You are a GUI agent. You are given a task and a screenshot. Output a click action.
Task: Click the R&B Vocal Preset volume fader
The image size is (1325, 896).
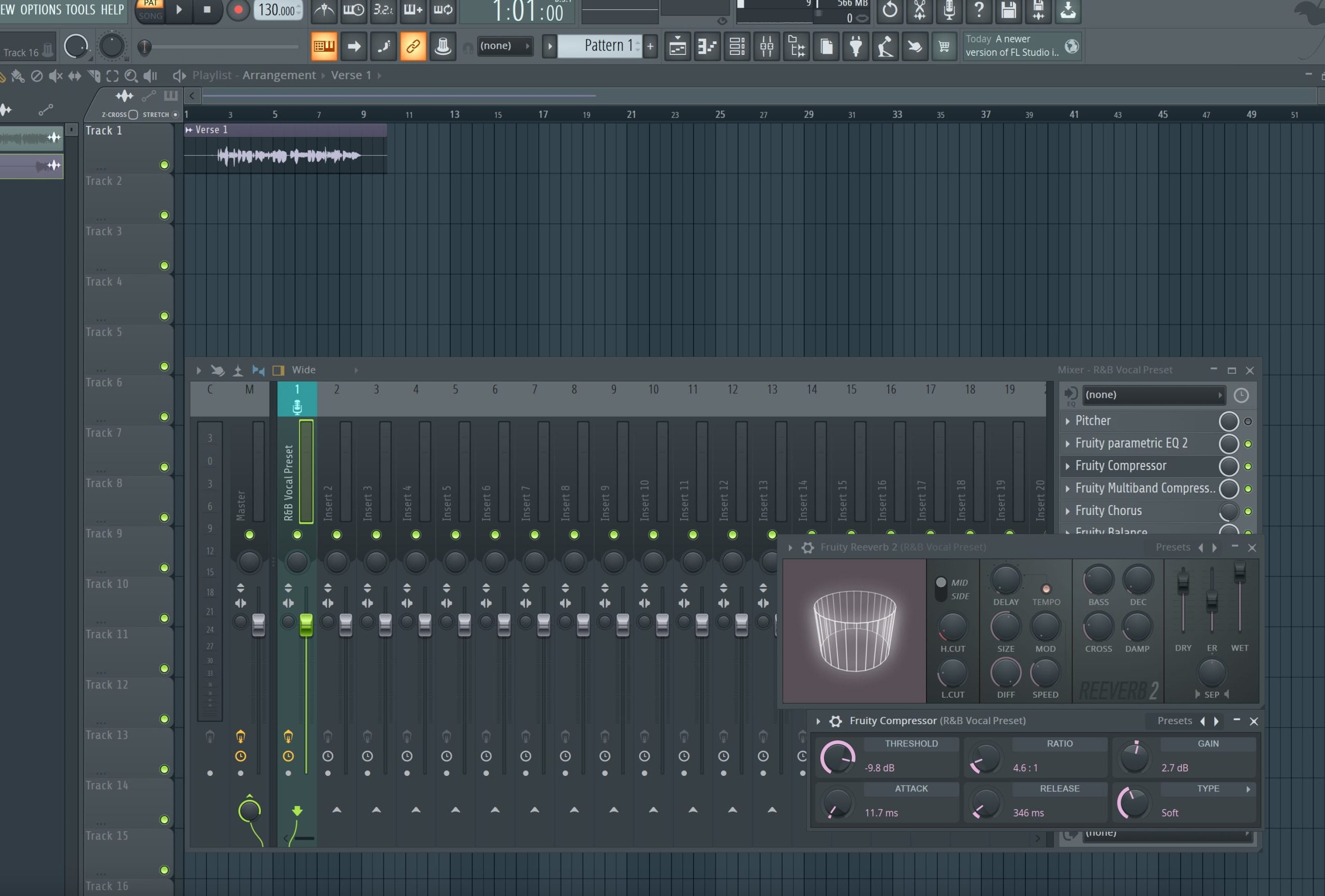click(x=306, y=625)
